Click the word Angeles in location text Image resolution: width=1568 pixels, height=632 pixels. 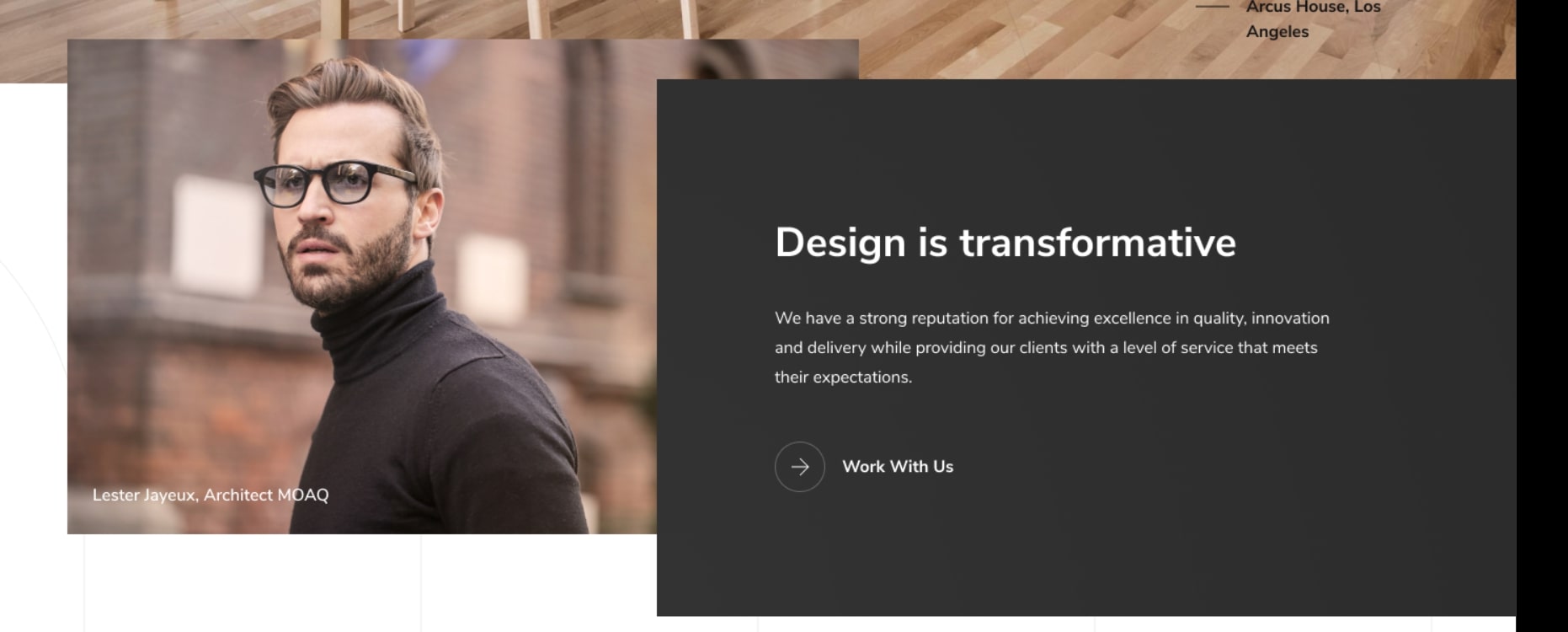pyautogui.click(x=1277, y=32)
